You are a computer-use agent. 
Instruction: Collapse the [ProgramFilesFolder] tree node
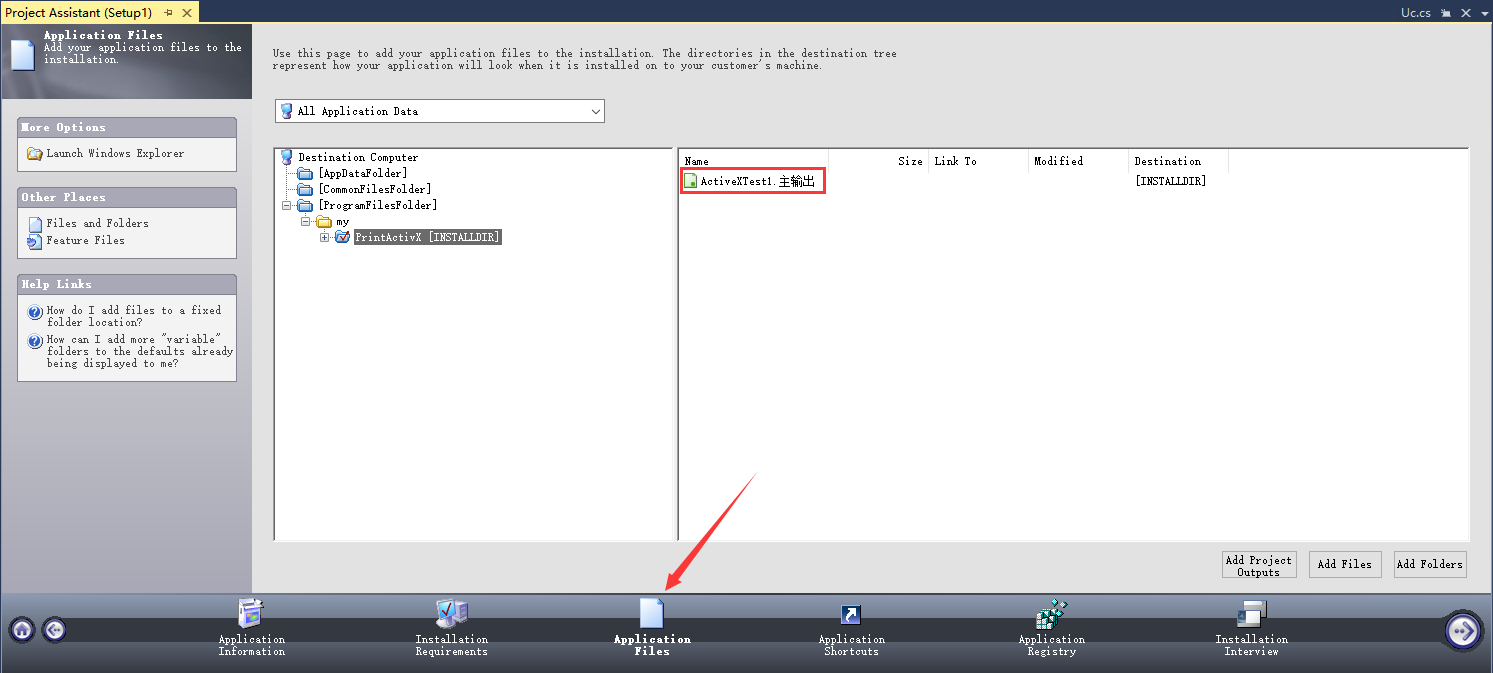click(x=287, y=206)
